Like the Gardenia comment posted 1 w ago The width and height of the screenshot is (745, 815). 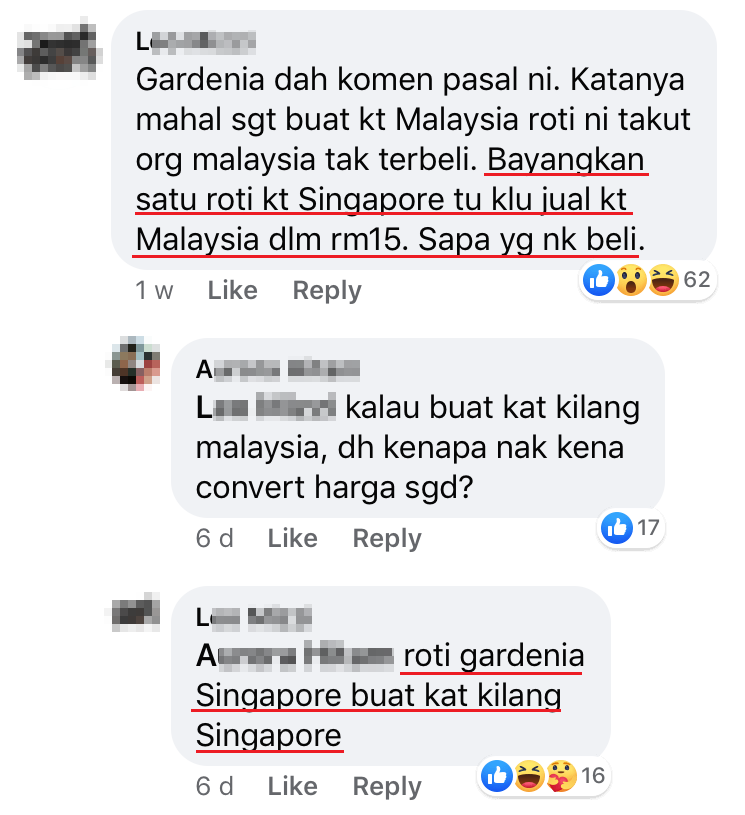point(232,290)
